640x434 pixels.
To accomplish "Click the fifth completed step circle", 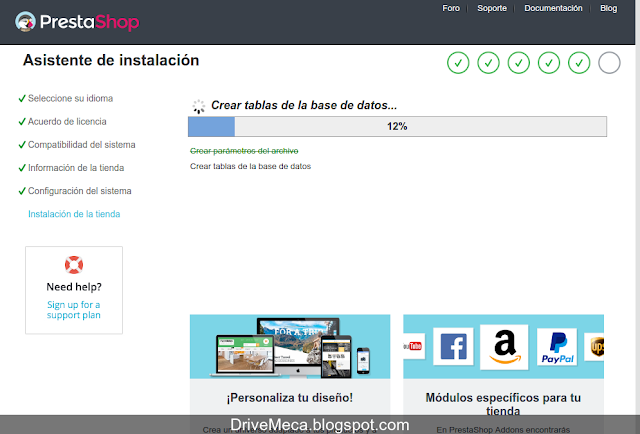I will (579, 63).
